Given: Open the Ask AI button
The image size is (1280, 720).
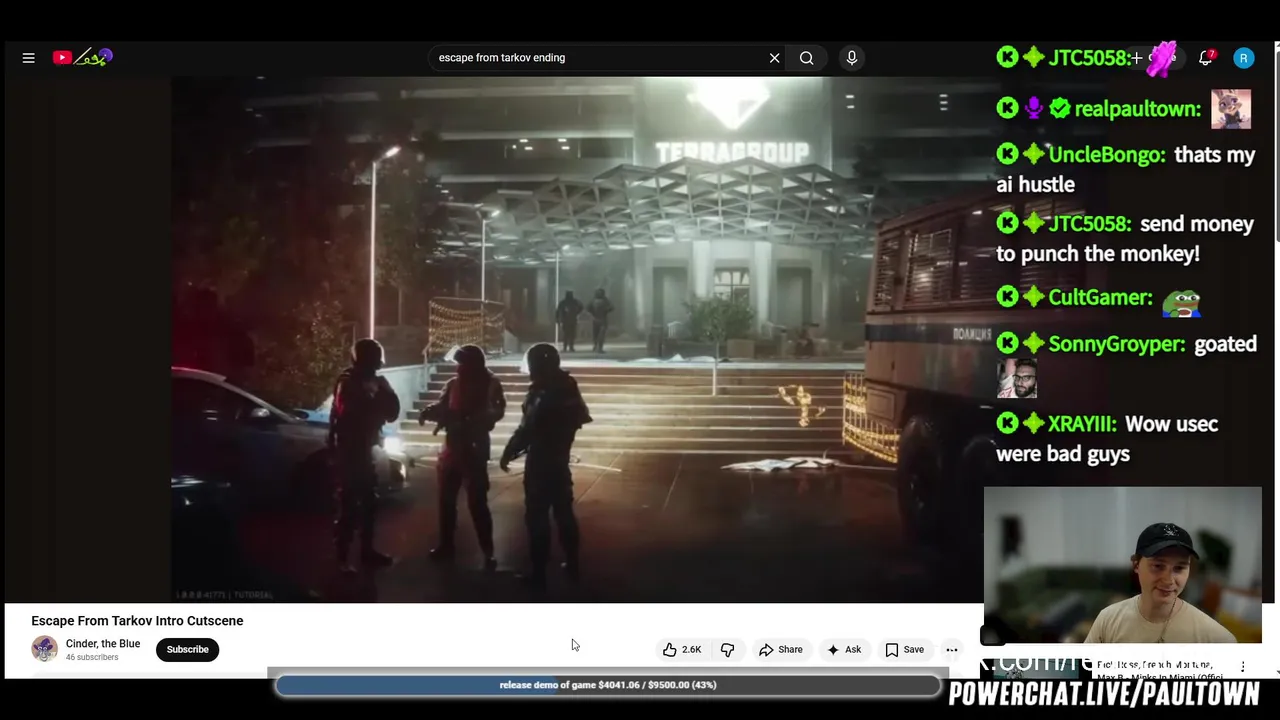Looking at the screenshot, I should (x=844, y=650).
